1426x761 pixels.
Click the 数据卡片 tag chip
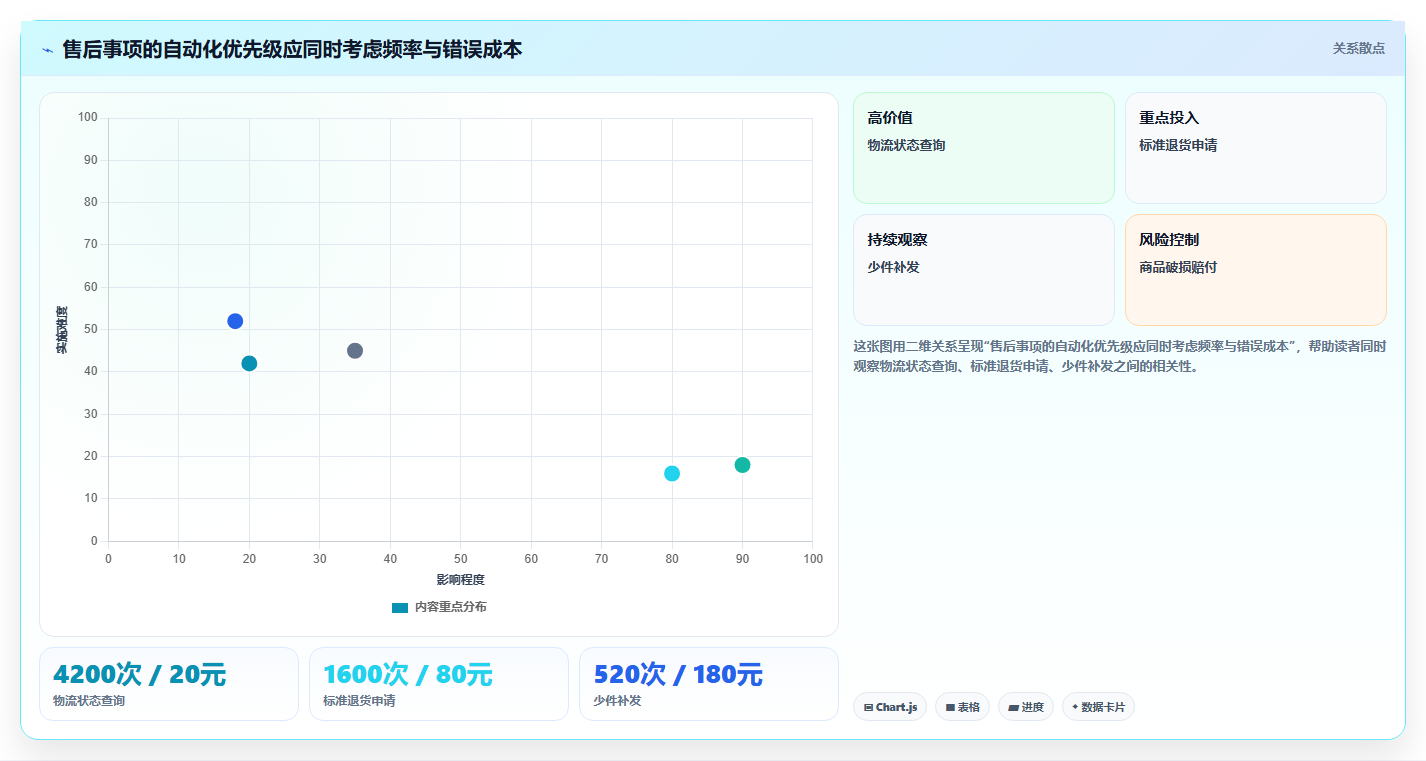tap(1098, 707)
